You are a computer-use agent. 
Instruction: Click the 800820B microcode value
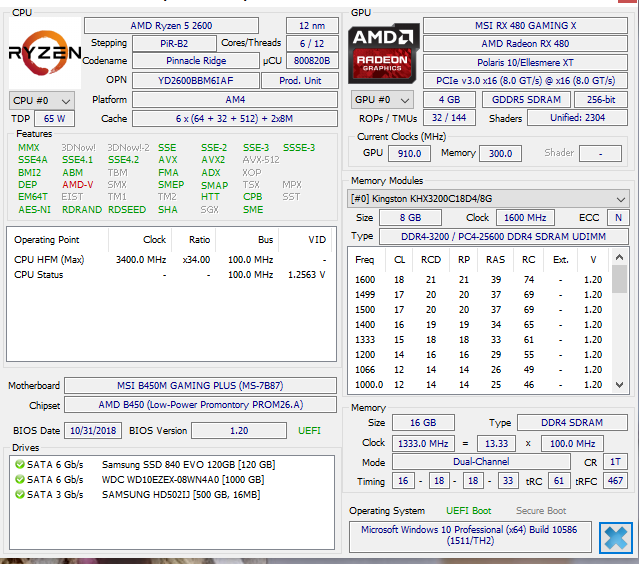312,61
